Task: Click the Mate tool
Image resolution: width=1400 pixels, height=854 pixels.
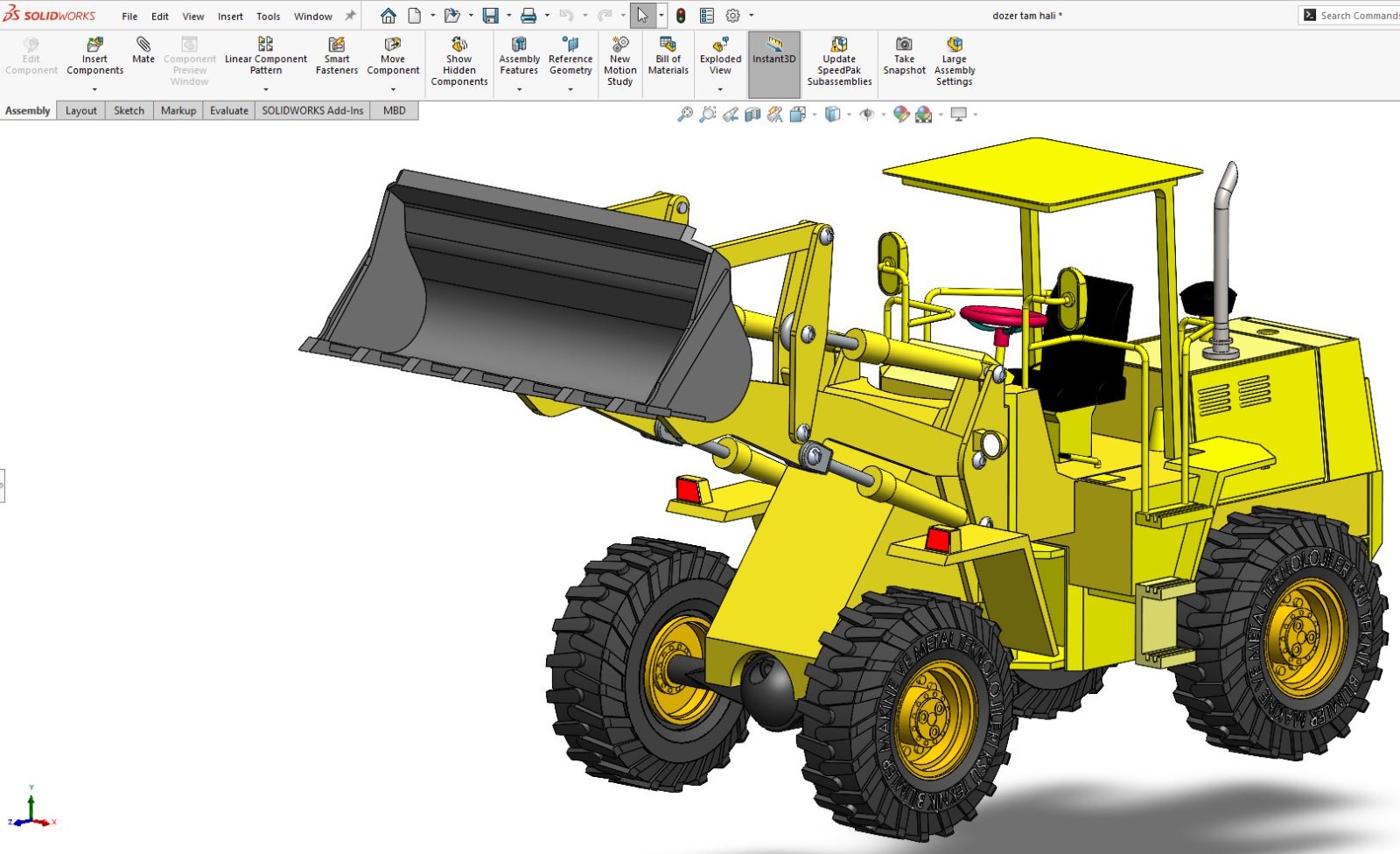Action: coord(143,51)
